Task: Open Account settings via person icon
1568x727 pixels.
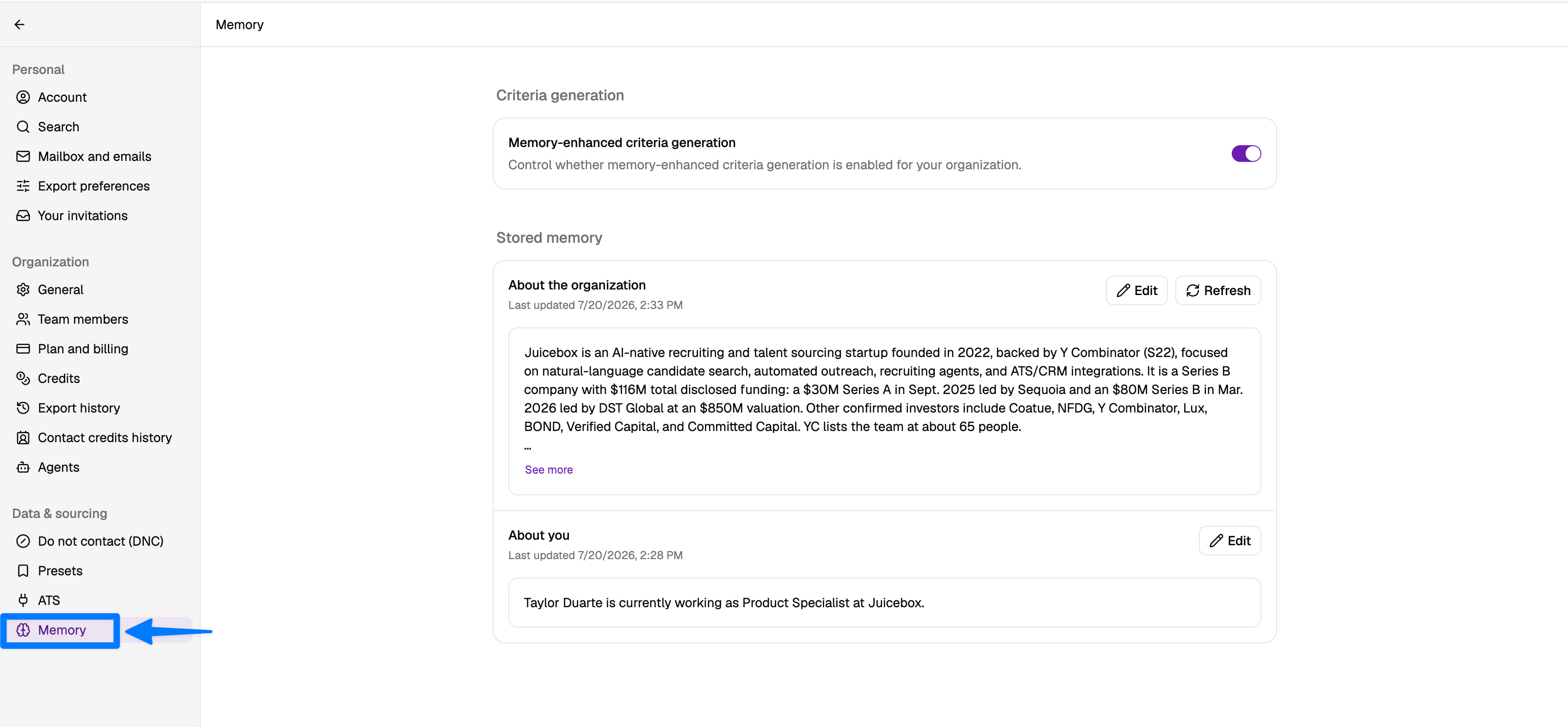Action: (x=23, y=97)
